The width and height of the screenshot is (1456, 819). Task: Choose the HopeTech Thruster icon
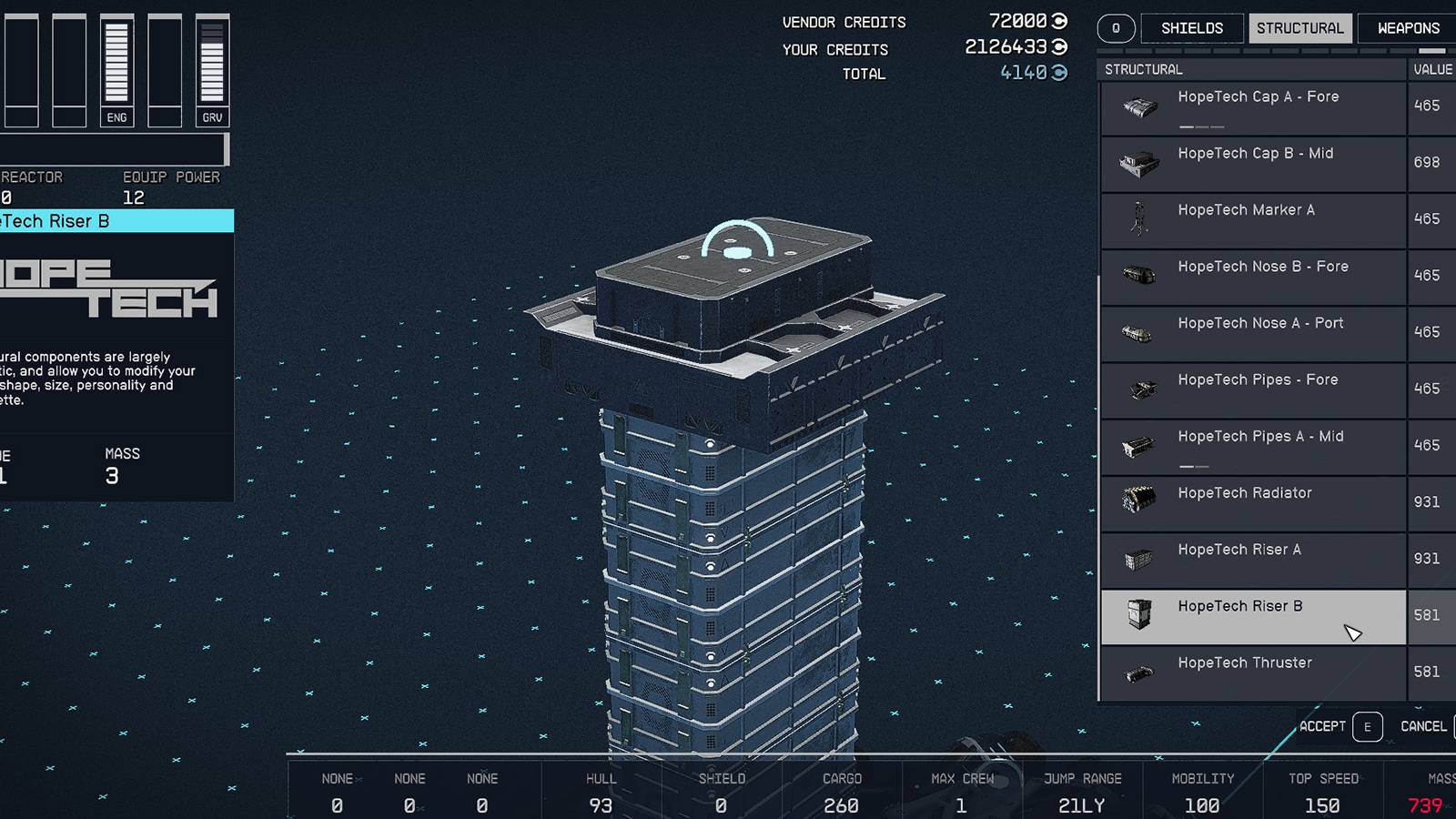pyautogui.click(x=1139, y=673)
